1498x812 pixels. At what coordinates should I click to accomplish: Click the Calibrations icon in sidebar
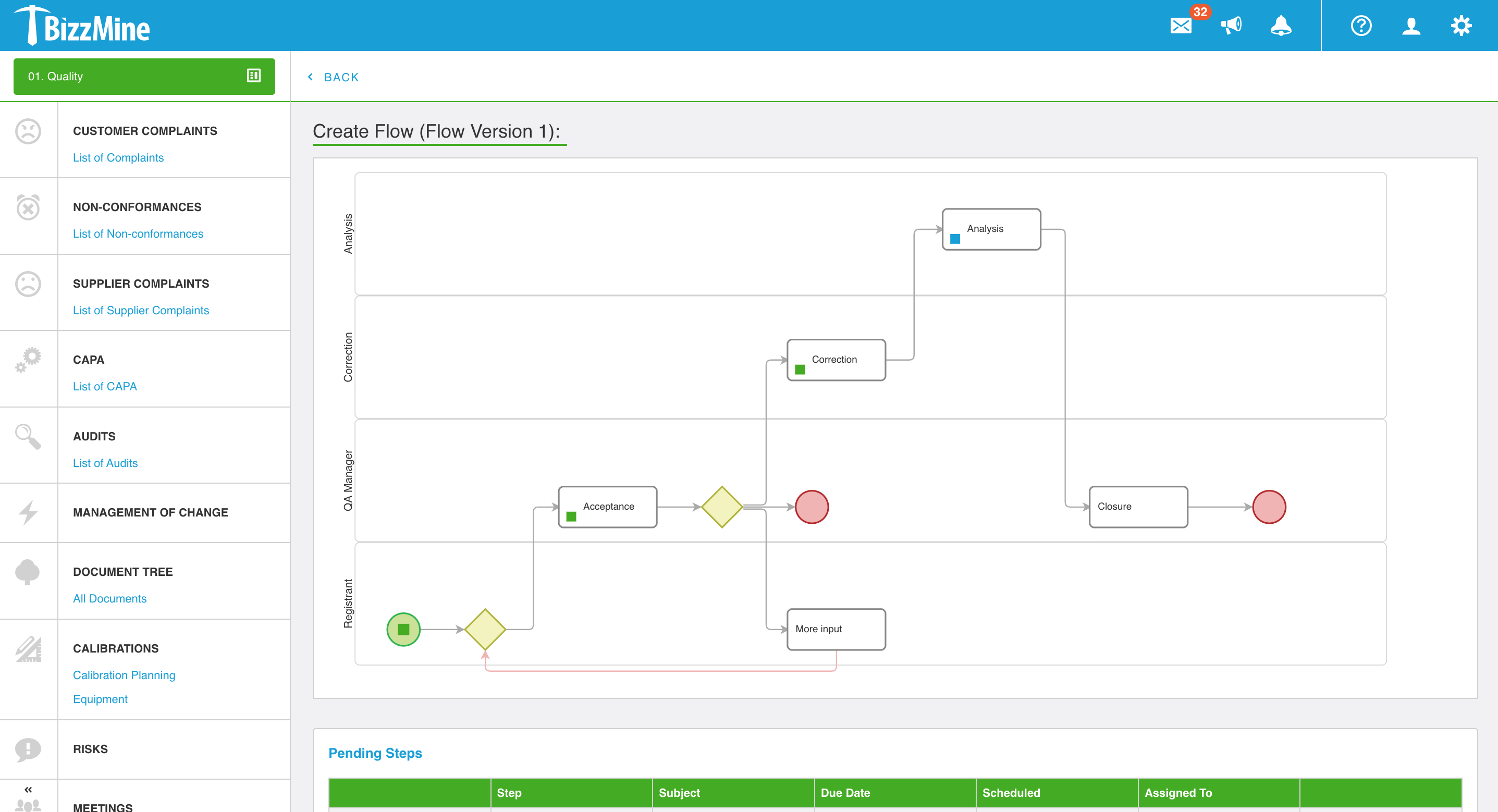[x=27, y=648]
